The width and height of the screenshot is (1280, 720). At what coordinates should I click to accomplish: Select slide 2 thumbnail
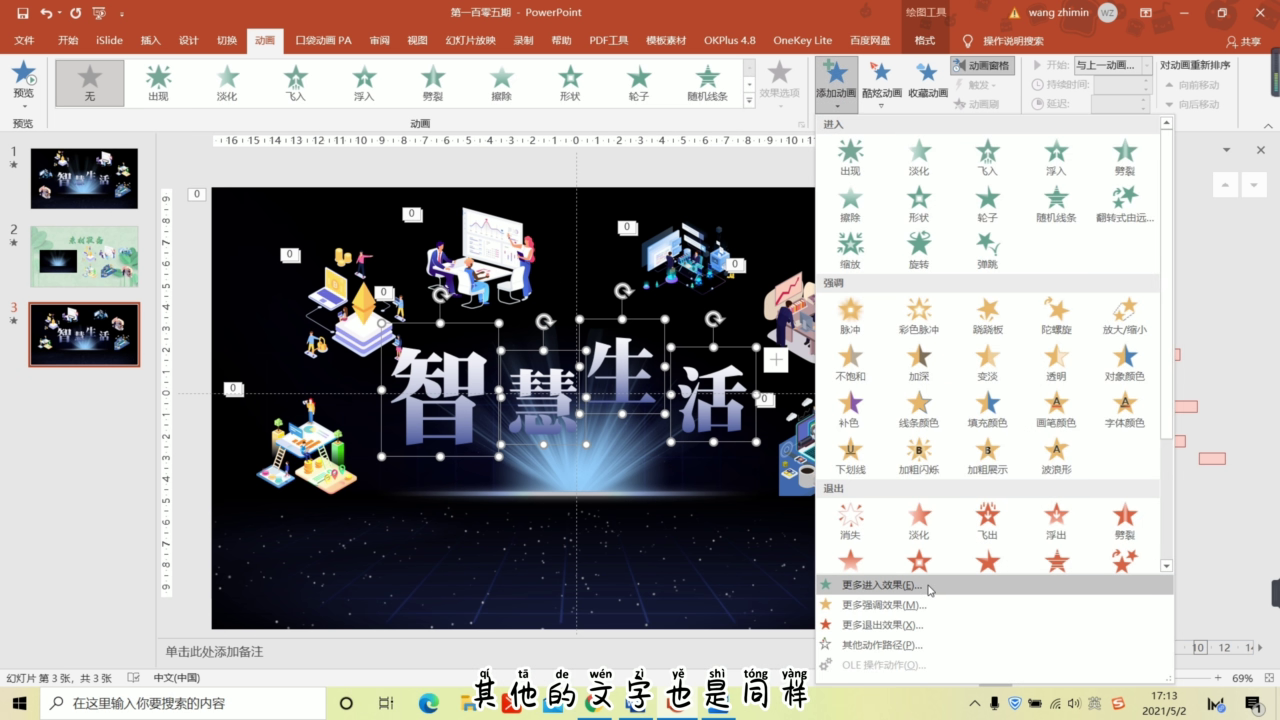tap(84, 256)
